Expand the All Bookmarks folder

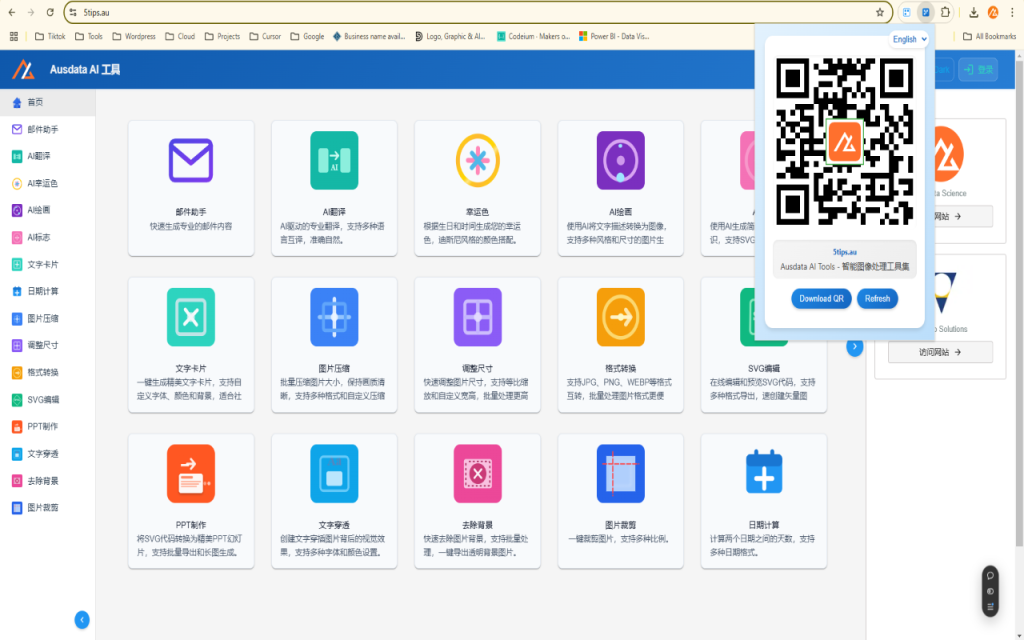(x=989, y=37)
